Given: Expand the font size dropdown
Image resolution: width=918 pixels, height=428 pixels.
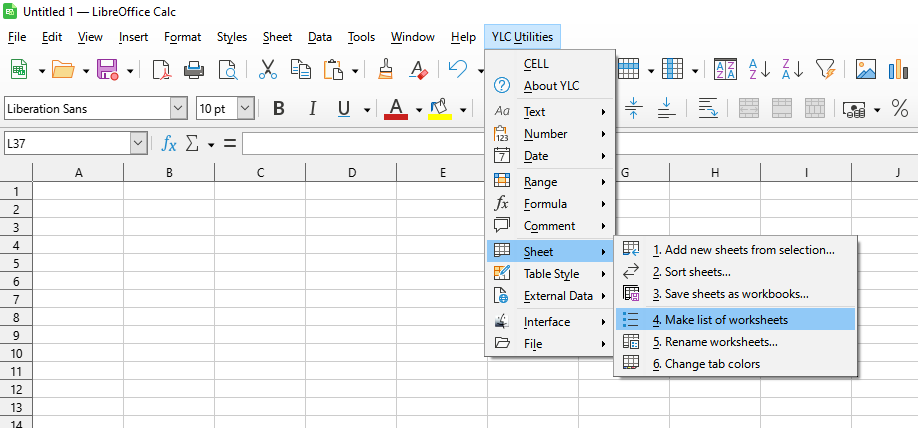Looking at the screenshot, I should [x=245, y=108].
